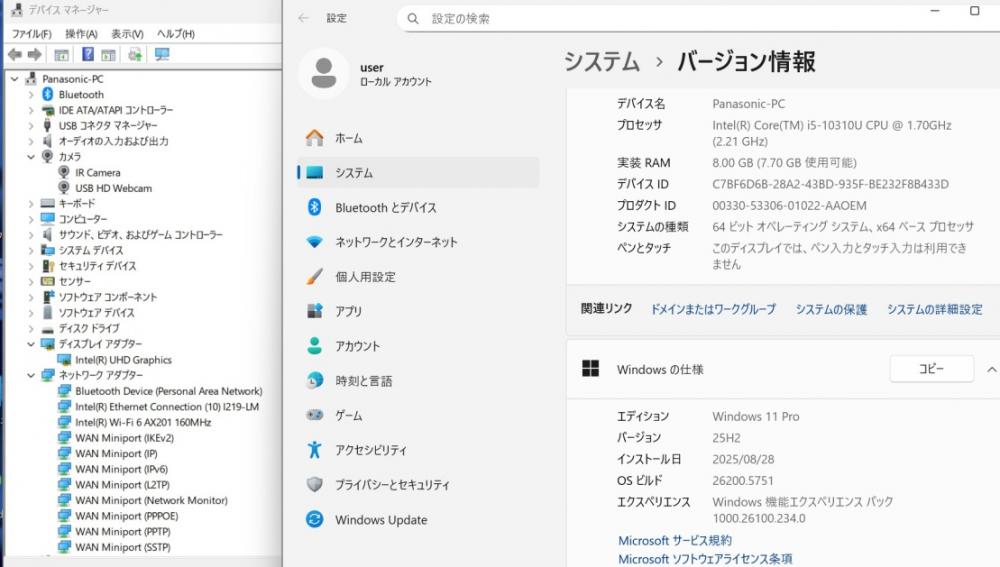Image resolution: width=1000 pixels, height=567 pixels.
Task: Go to ホーム in Settings sidebar
Action: [418, 138]
